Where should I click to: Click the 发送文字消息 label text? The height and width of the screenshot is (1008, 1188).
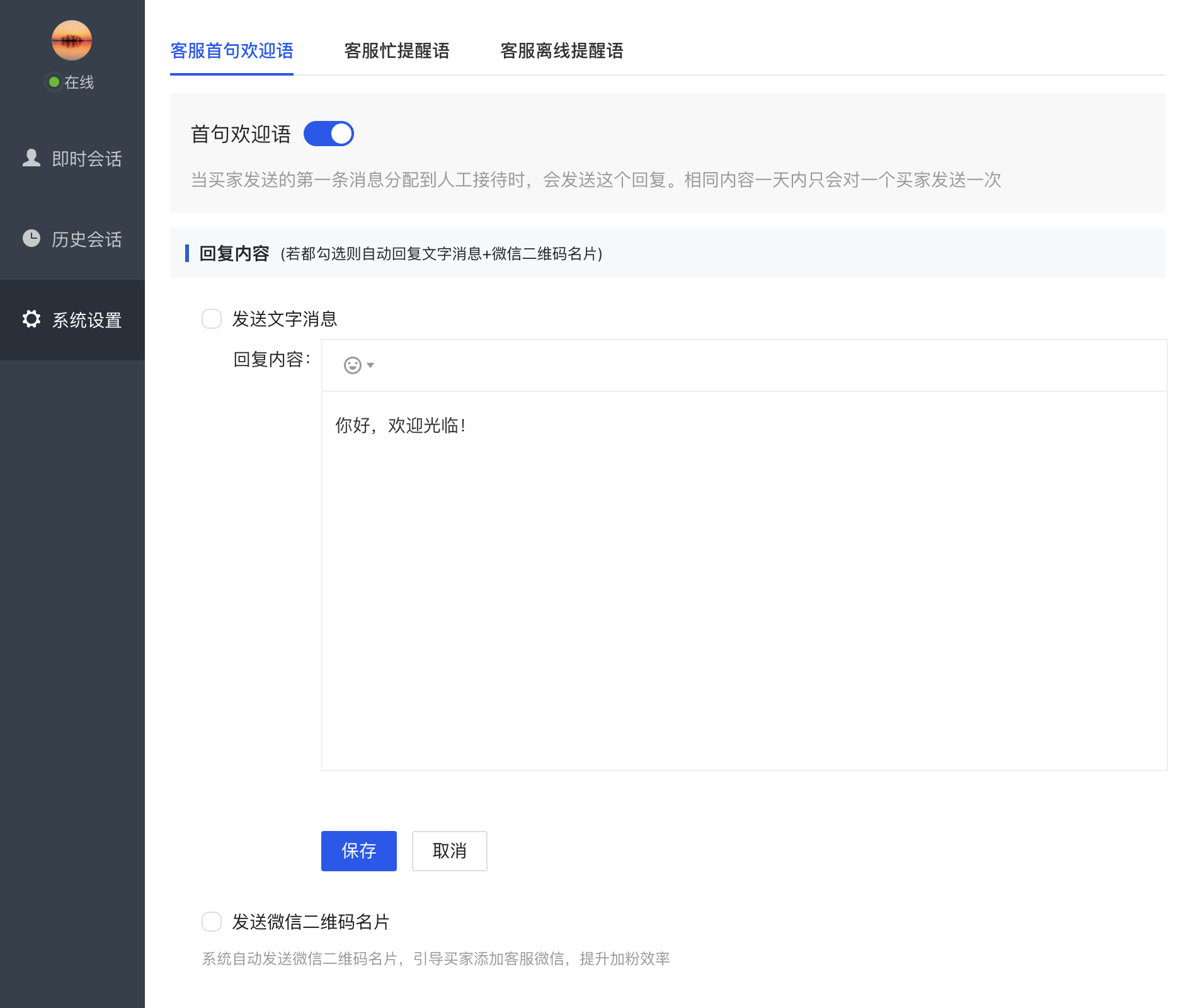(285, 319)
